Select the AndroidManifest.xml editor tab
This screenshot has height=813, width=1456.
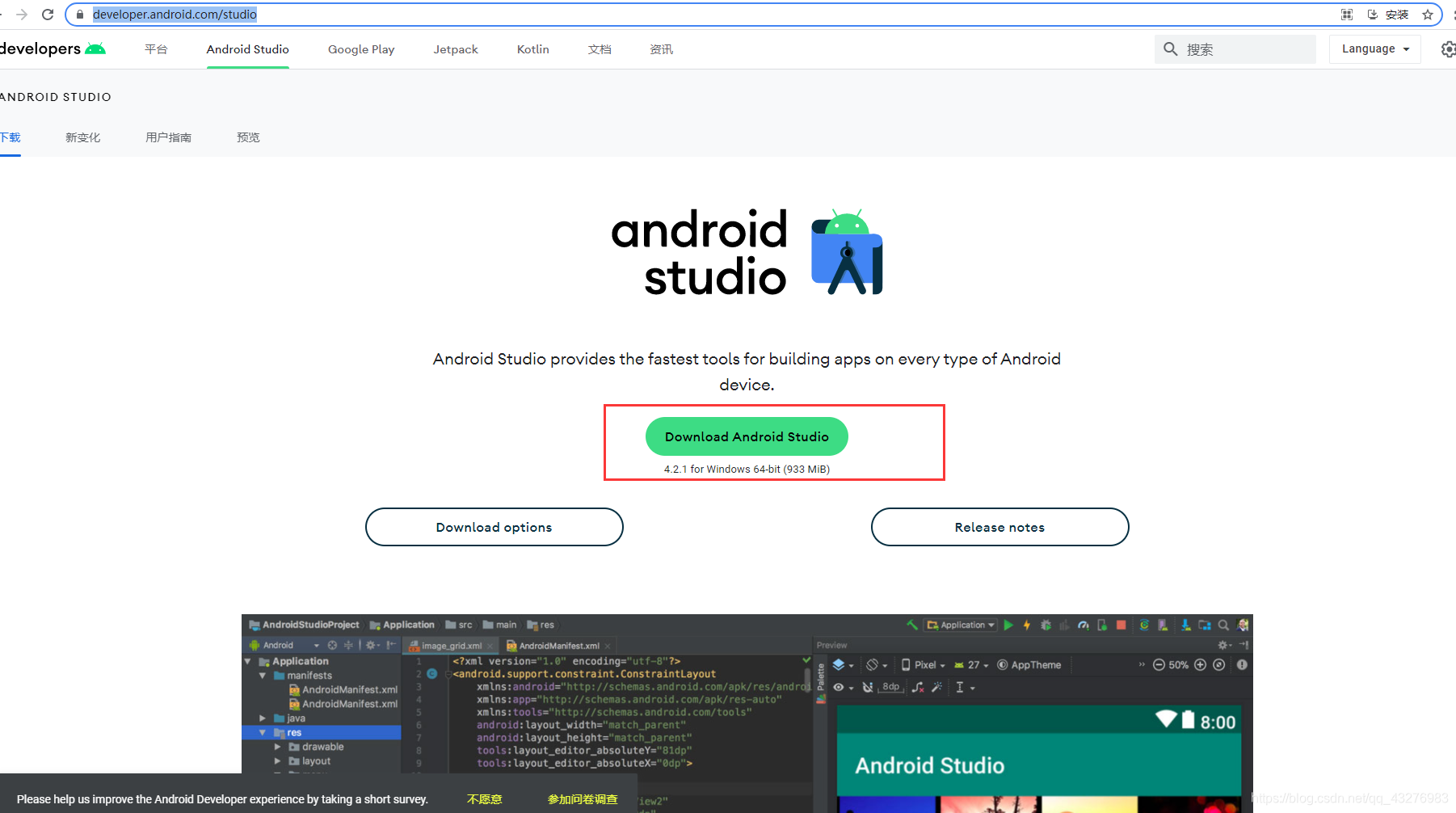point(558,646)
